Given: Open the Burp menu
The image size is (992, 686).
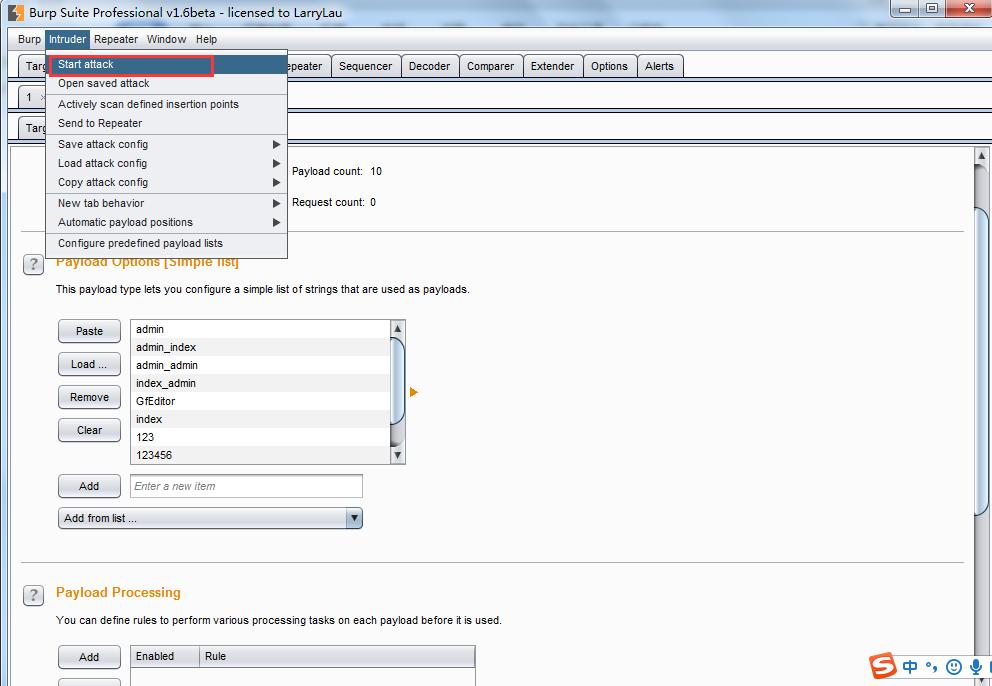Looking at the screenshot, I should (x=29, y=39).
